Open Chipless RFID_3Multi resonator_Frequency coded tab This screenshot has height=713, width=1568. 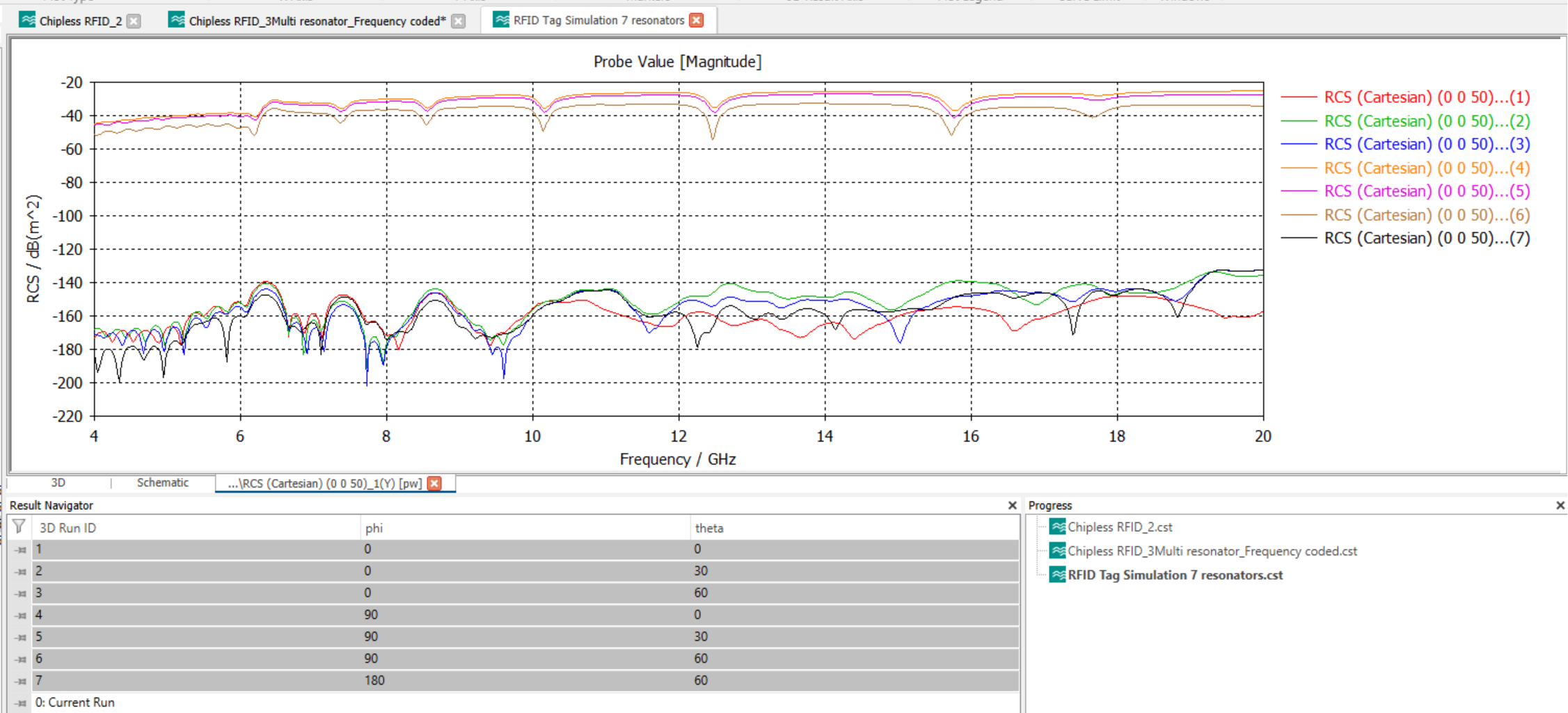tap(317, 22)
